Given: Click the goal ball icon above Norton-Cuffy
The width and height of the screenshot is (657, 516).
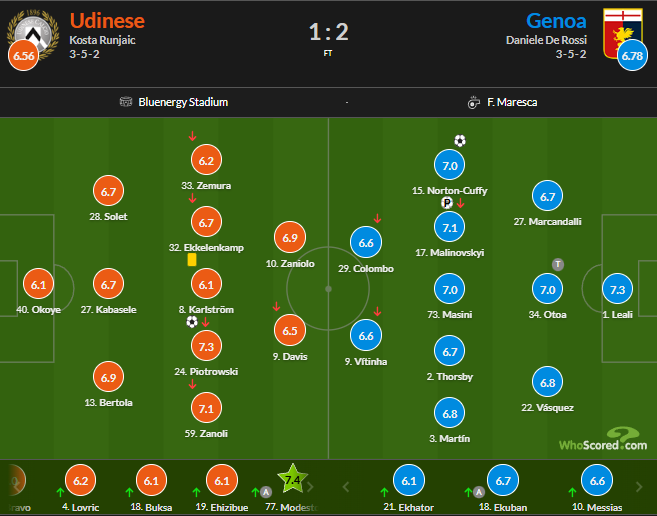Looking at the screenshot, I should click(x=460, y=141).
